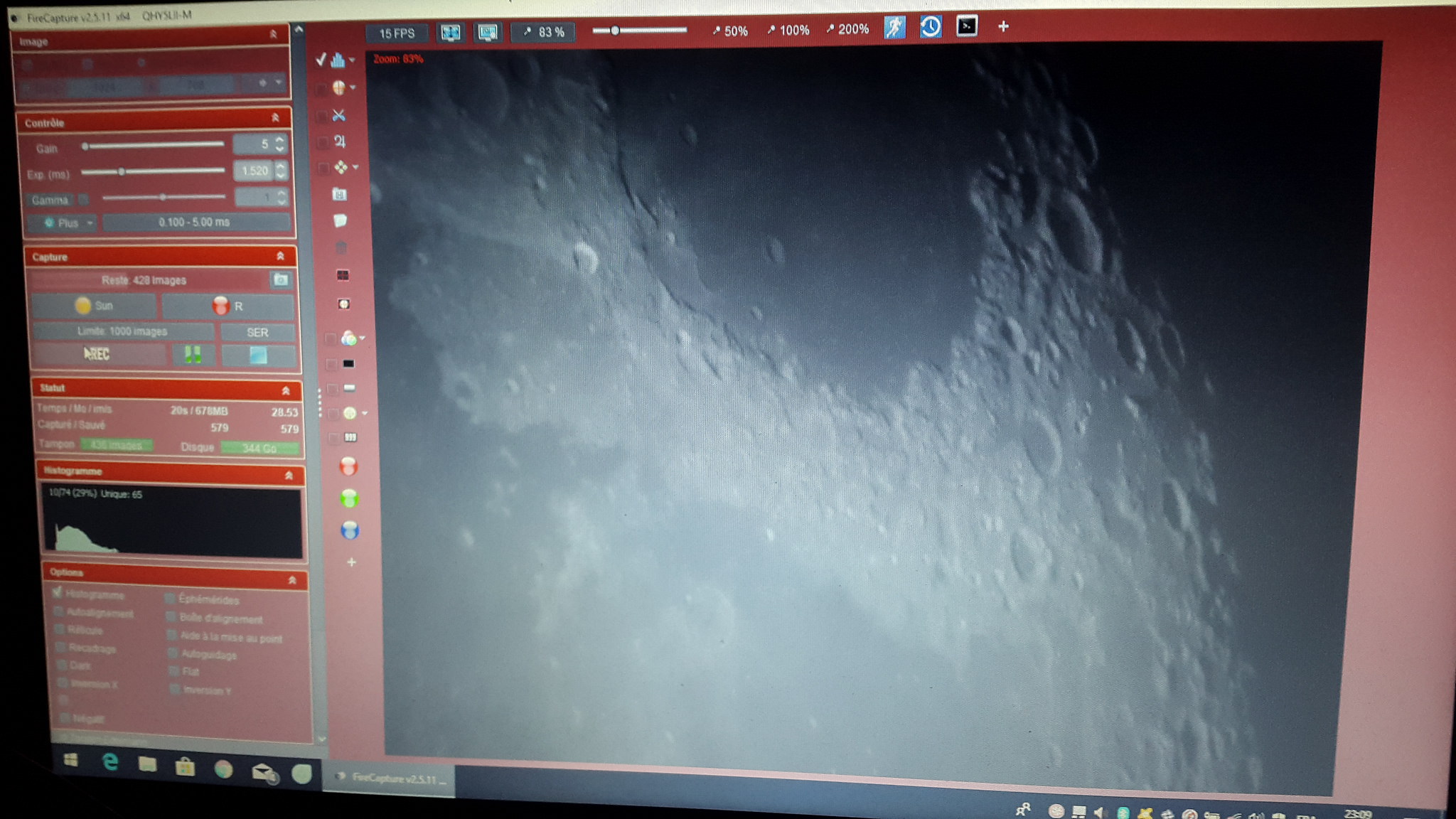Enable the Autoguidage checkbox
Screen dimensions: 1456x819
click(x=172, y=653)
